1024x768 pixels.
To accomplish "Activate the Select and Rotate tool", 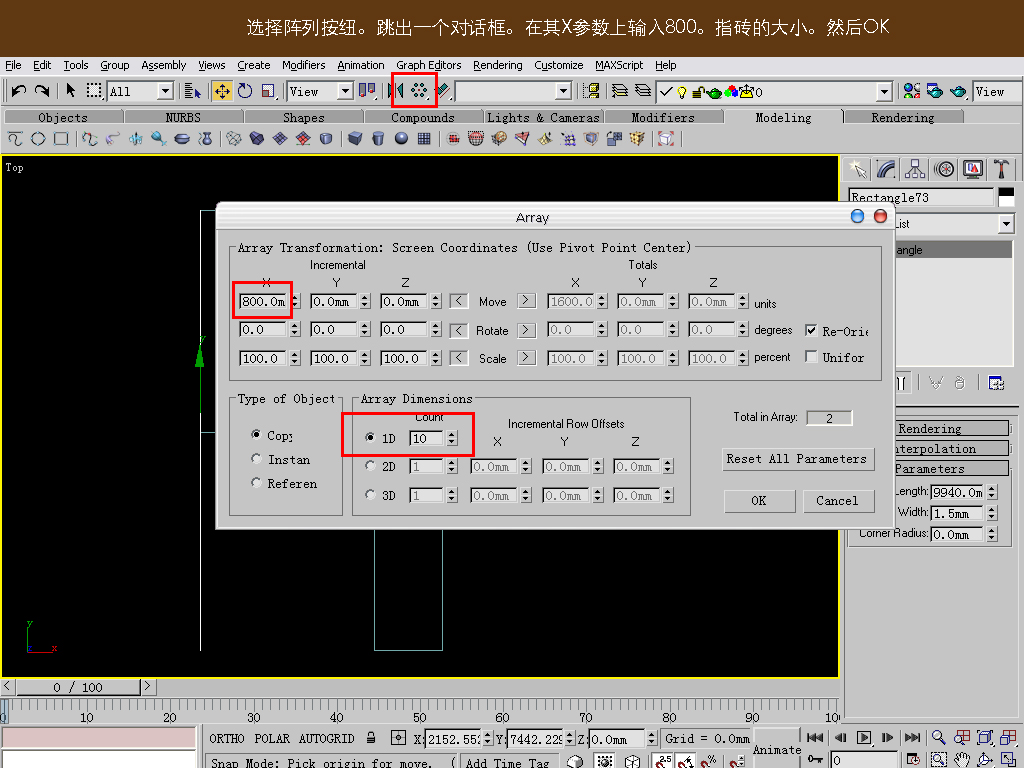I will (245, 91).
